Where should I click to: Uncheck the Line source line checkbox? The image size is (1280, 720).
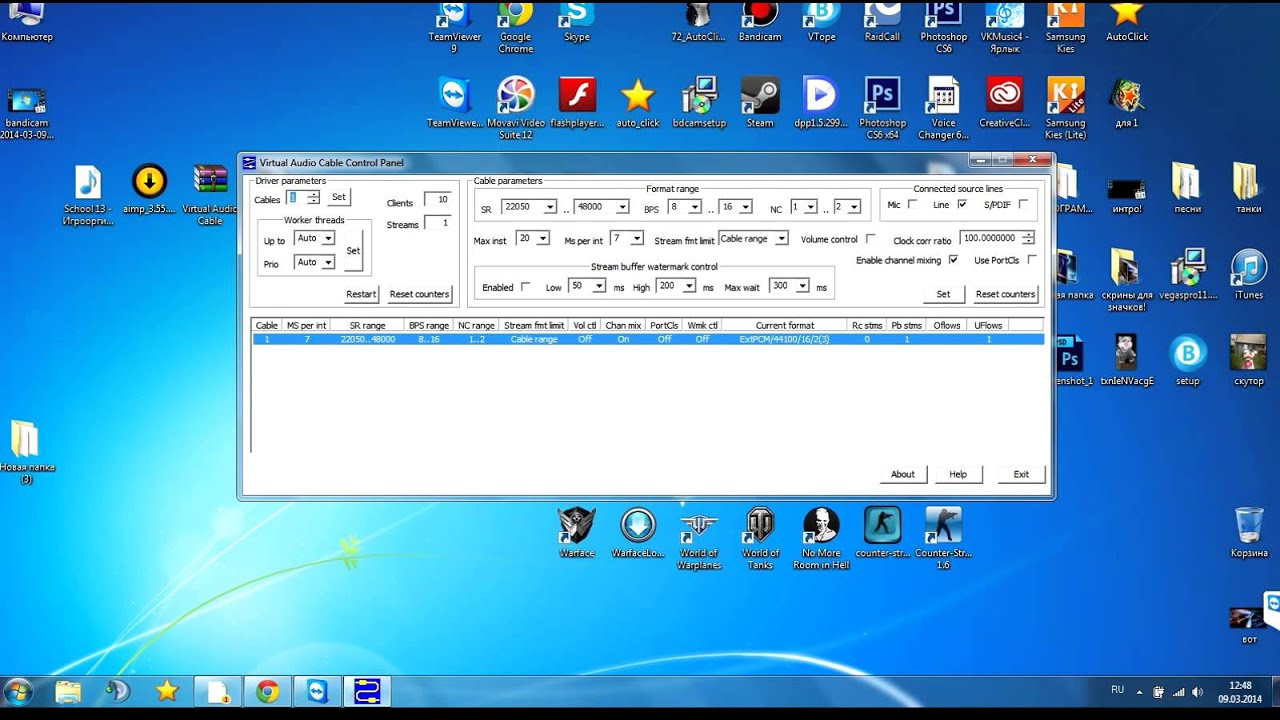click(962, 204)
